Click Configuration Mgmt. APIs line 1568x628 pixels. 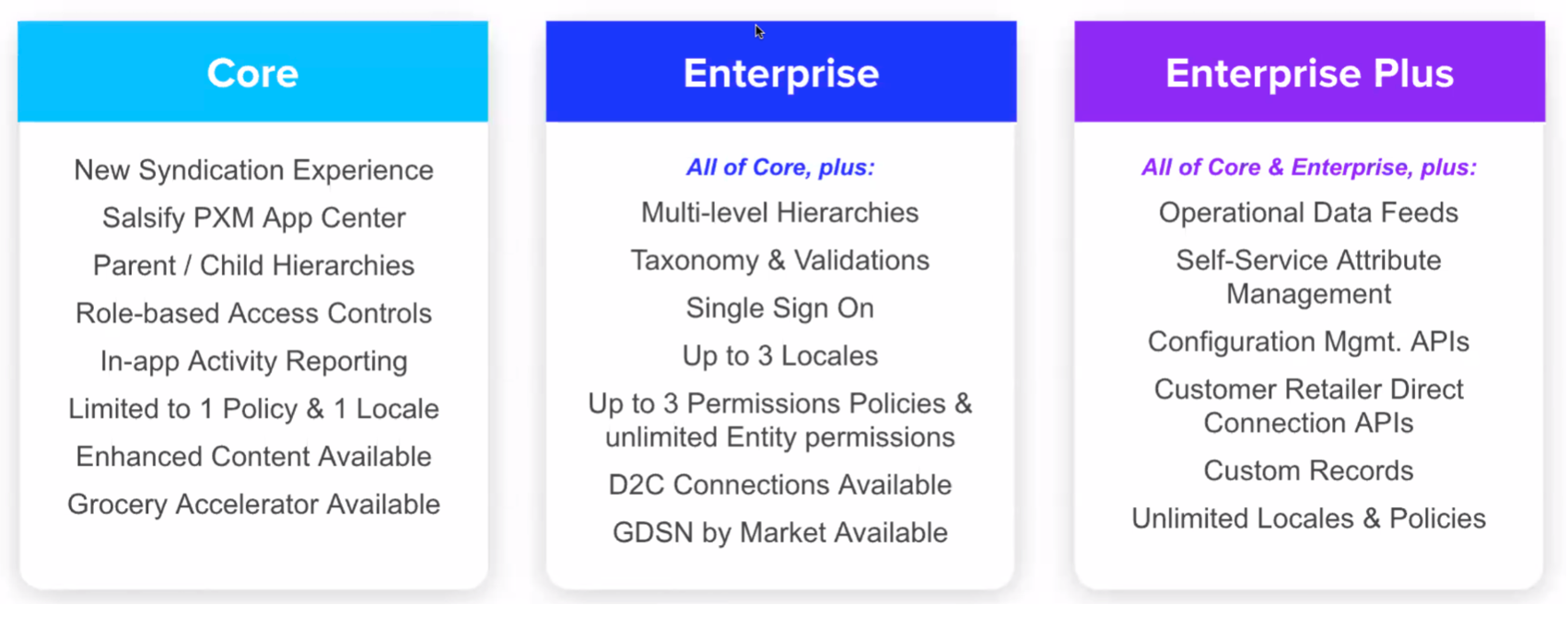[1309, 342]
